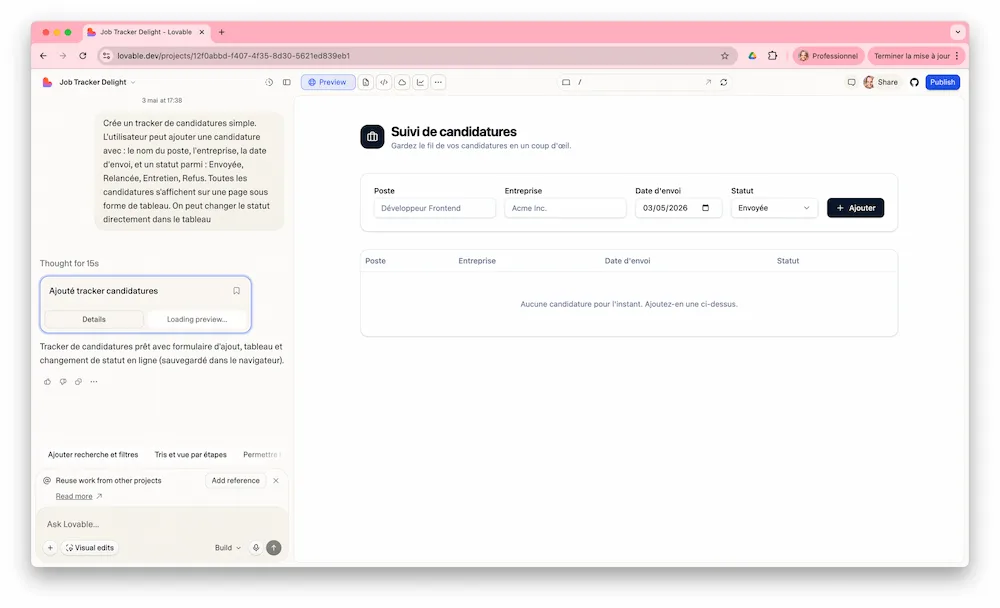Switch to the Preview tab
Viewport: 1000px width, 608px height.
click(x=328, y=82)
